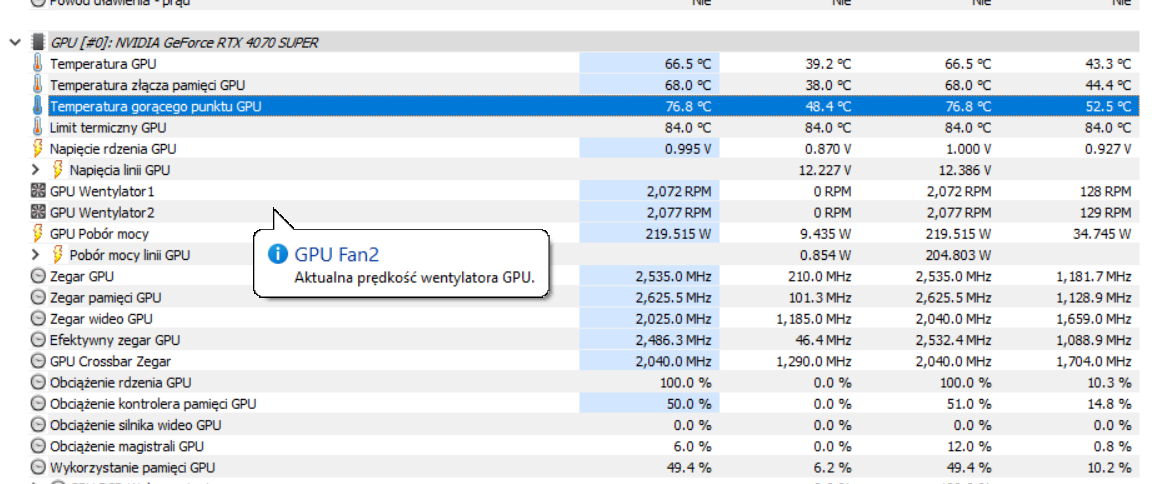
Task: Click thermometer icon for Temperatura złącza pamięci GPU
Action: point(38,85)
